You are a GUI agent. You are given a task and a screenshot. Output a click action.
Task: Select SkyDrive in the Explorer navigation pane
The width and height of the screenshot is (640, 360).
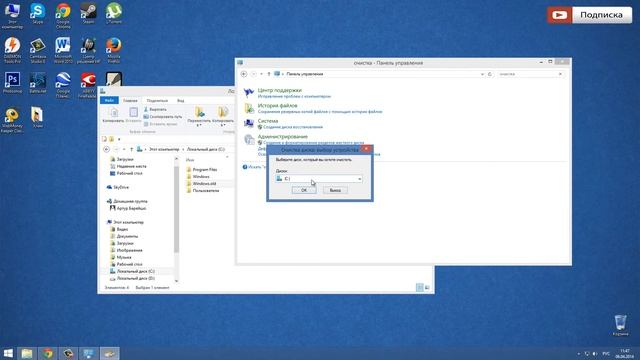tap(118, 187)
